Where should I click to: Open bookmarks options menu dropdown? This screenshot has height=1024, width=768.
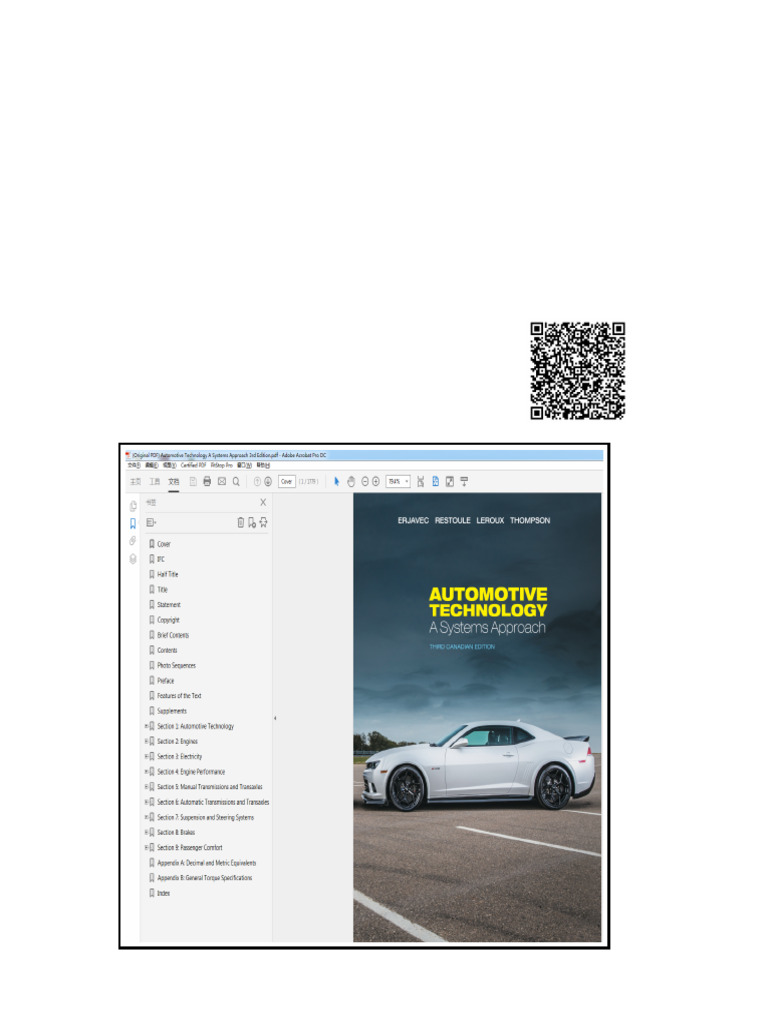click(152, 522)
